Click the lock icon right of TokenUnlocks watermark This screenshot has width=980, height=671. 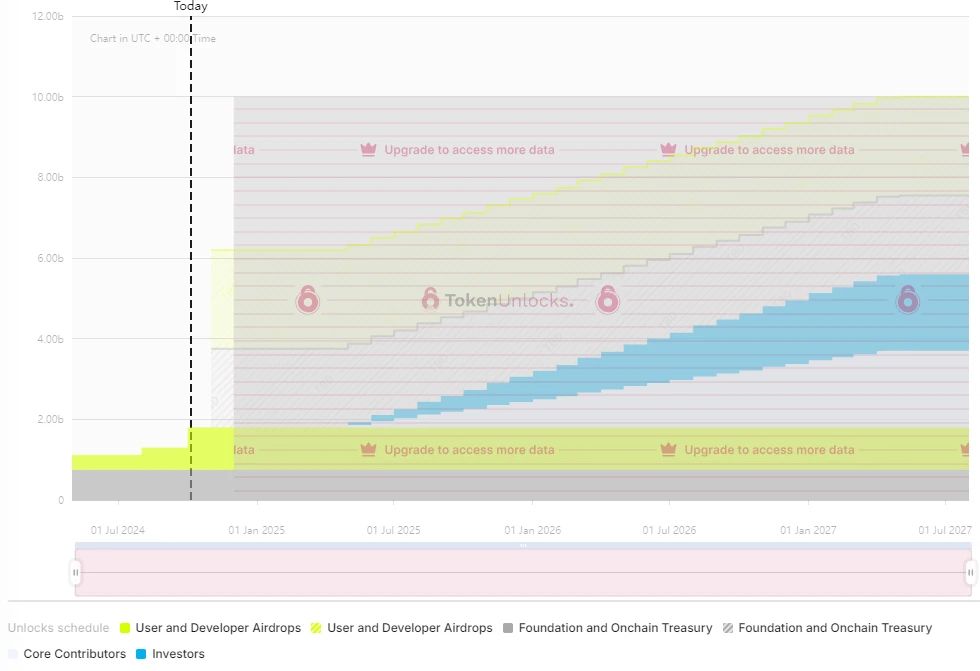point(607,299)
